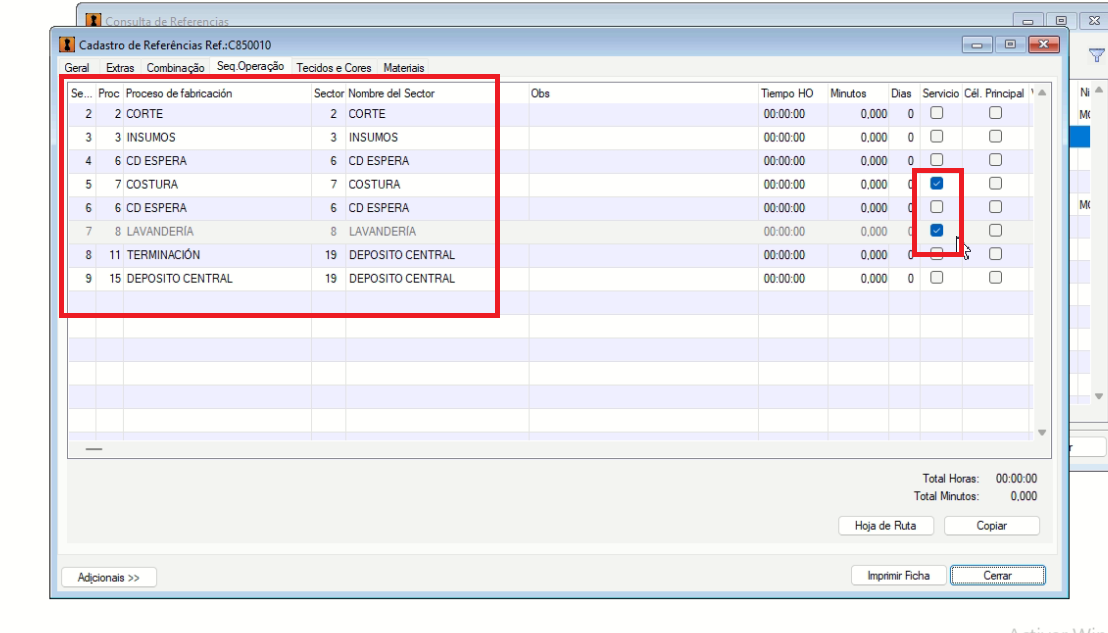Minimize the Consulta de Referencias window
This screenshot has width=1108, height=633.
pos(1028,20)
